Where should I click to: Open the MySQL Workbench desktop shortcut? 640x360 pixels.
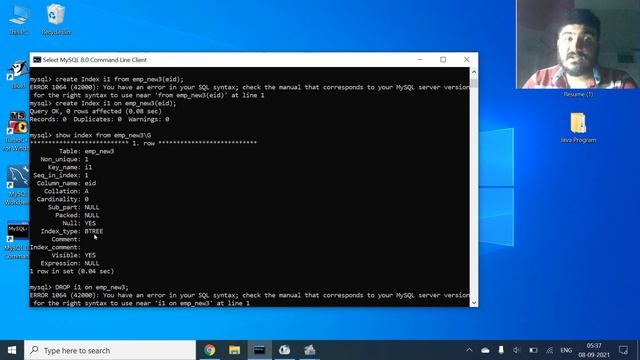coord(18,185)
